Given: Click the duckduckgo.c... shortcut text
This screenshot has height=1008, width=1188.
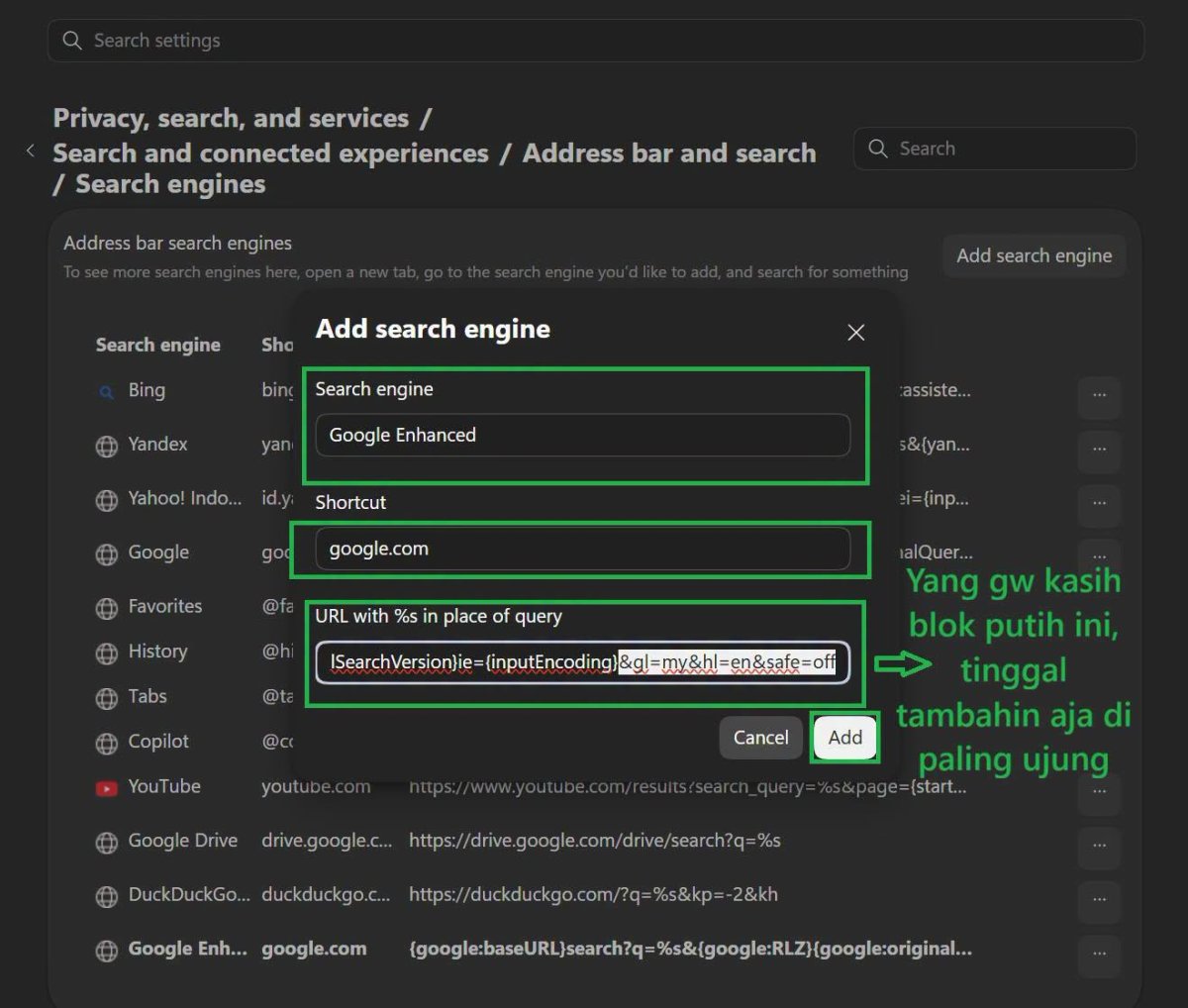Looking at the screenshot, I should (326, 894).
